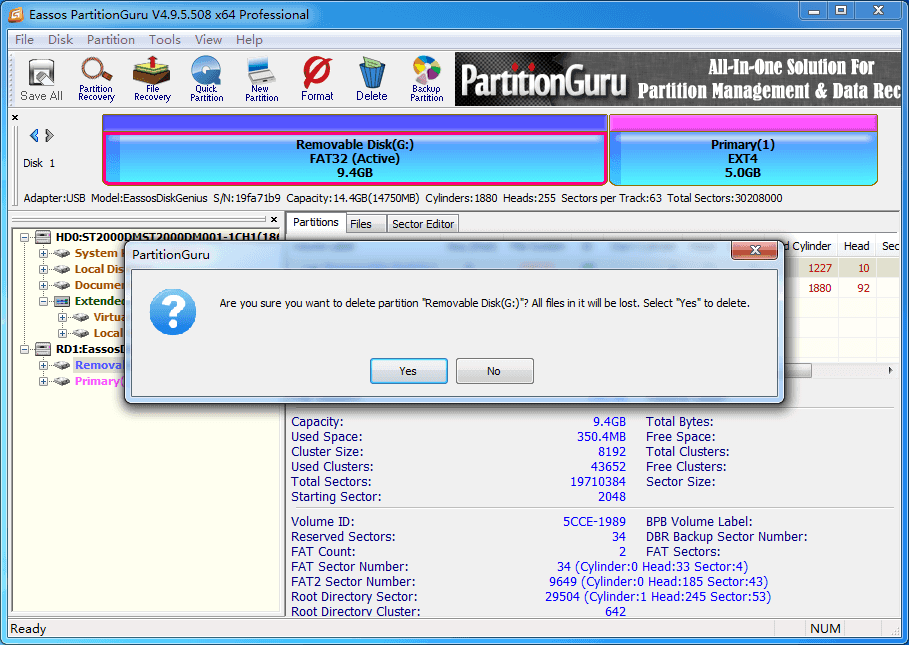This screenshot has width=909, height=645.
Task: Click the Total Sectors value 19710384
Action: coord(598,482)
